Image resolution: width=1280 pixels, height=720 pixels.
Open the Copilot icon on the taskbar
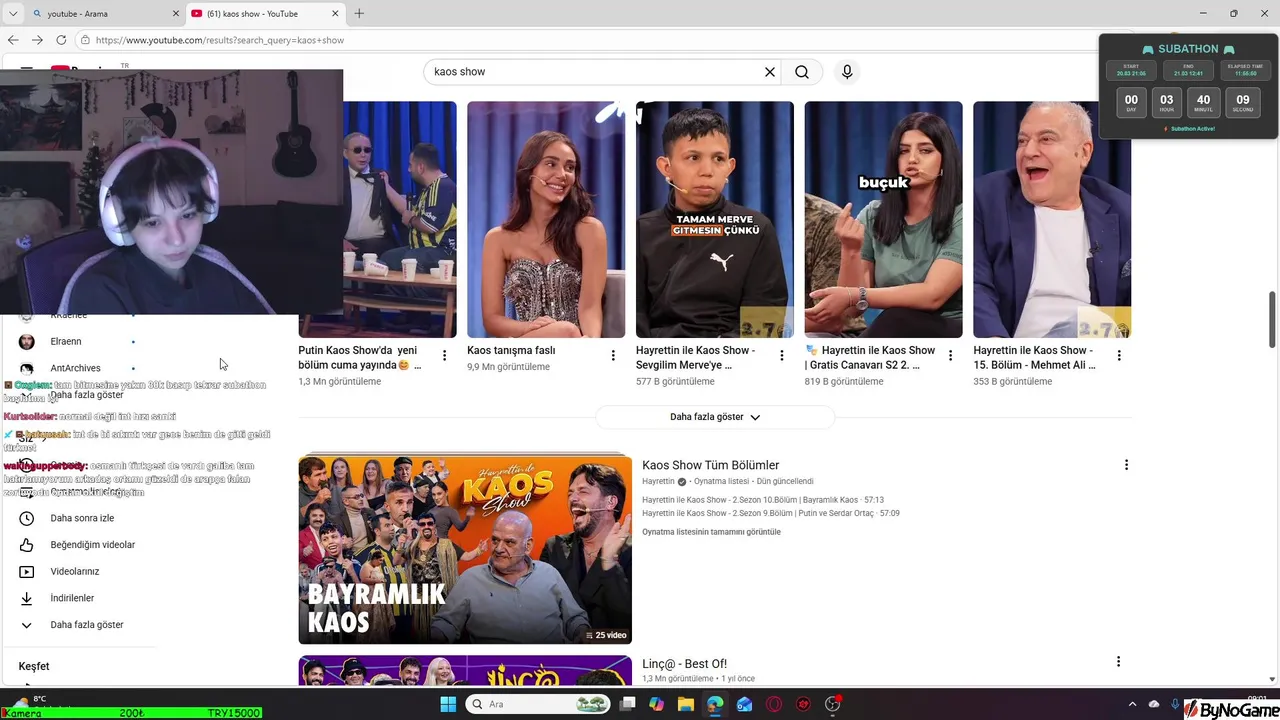pyautogui.click(x=656, y=704)
